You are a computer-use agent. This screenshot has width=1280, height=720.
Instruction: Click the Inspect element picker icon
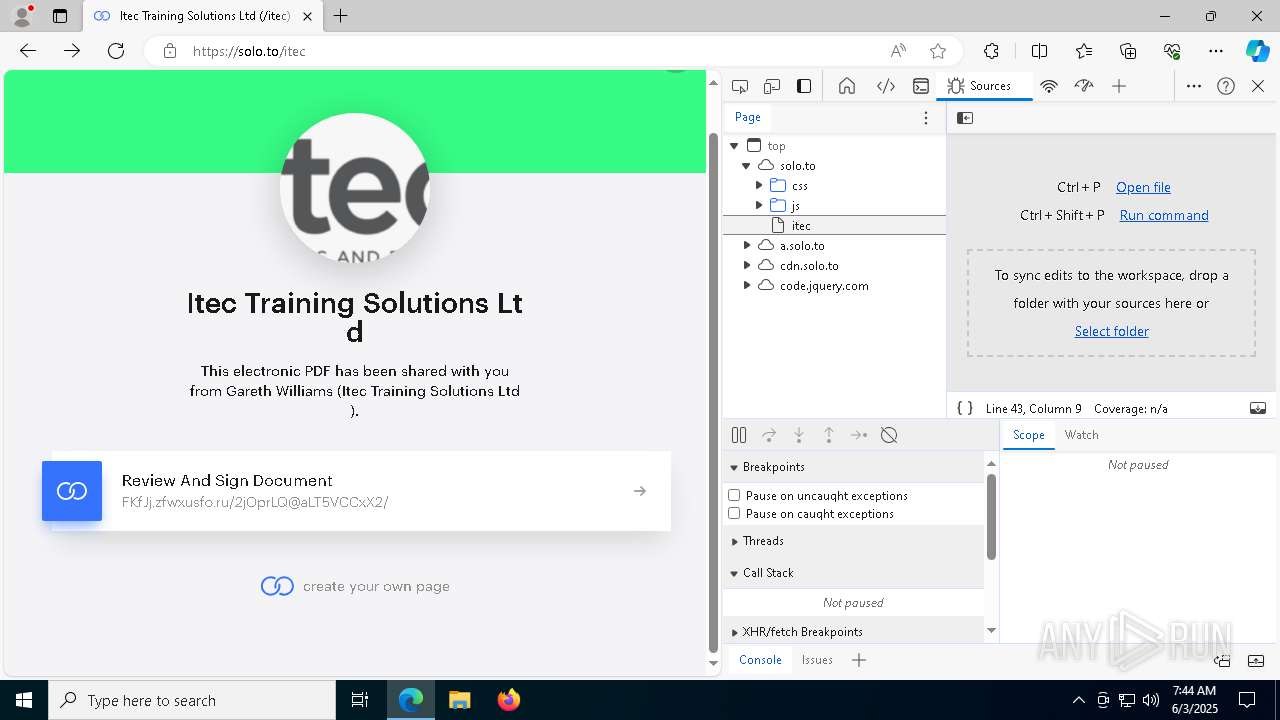(740, 86)
